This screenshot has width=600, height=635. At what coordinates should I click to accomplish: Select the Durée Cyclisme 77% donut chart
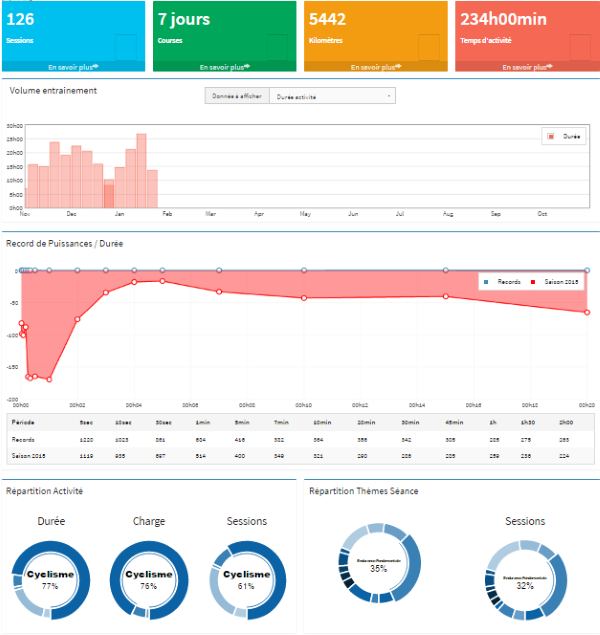pos(51,580)
